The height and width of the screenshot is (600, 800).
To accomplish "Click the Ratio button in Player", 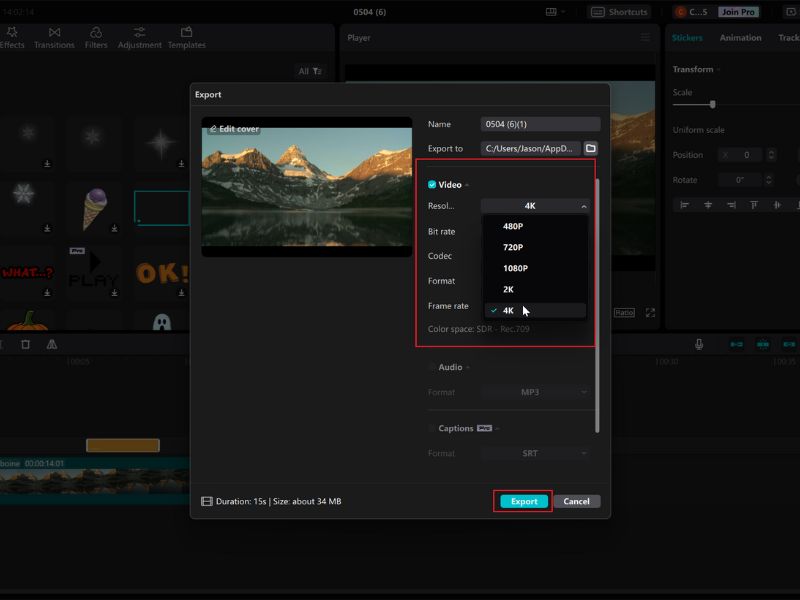I will point(624,312).
